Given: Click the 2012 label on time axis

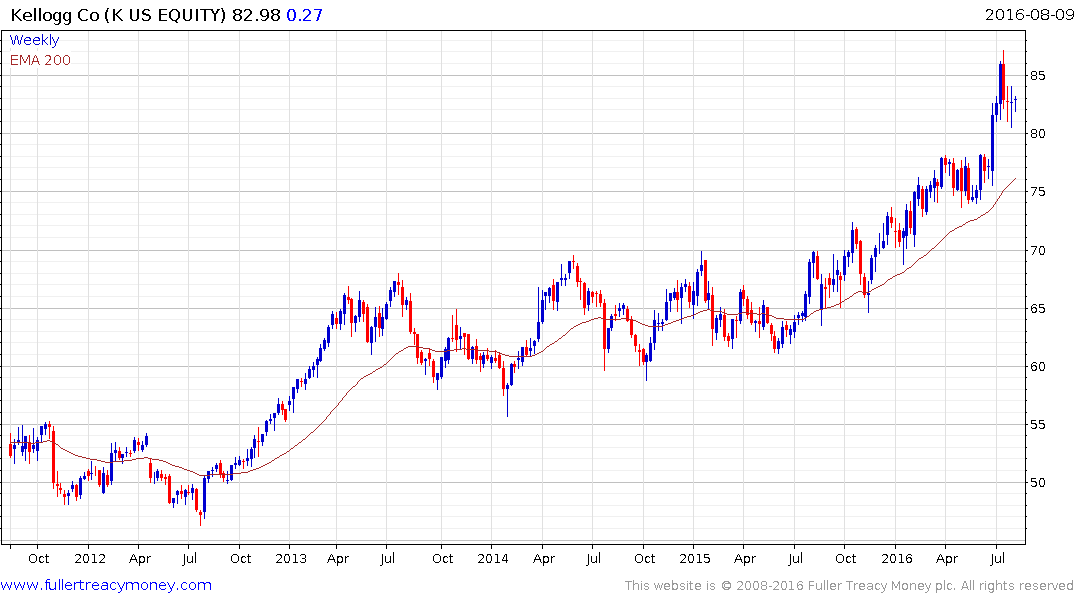Looking at the screenshot, I should coord(90,558).
